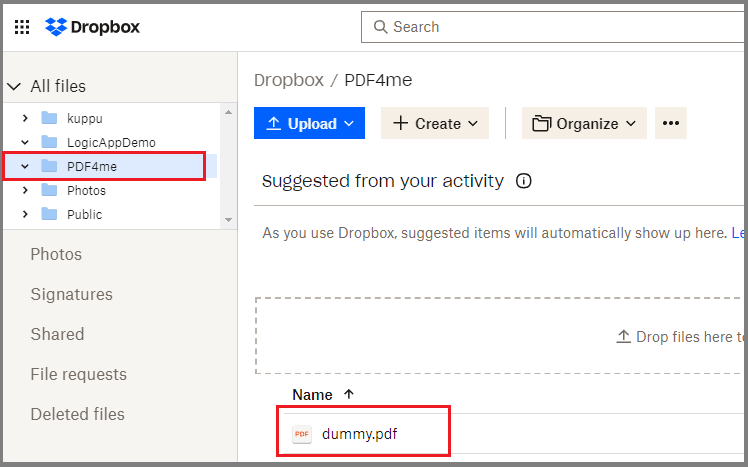Image resolution: width=748 pixels, height=467 pixels.
Task: Select the PDF4me folder icon in tree
Action: point(49,166)
